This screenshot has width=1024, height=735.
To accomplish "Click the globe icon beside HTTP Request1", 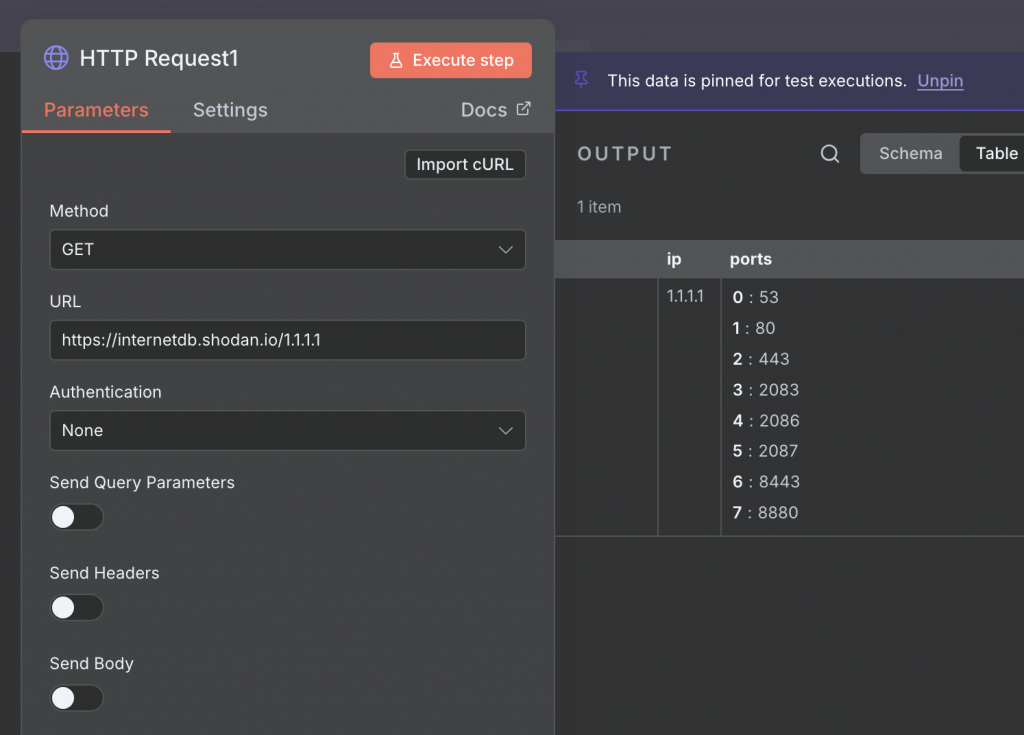I will pos(56,58).
